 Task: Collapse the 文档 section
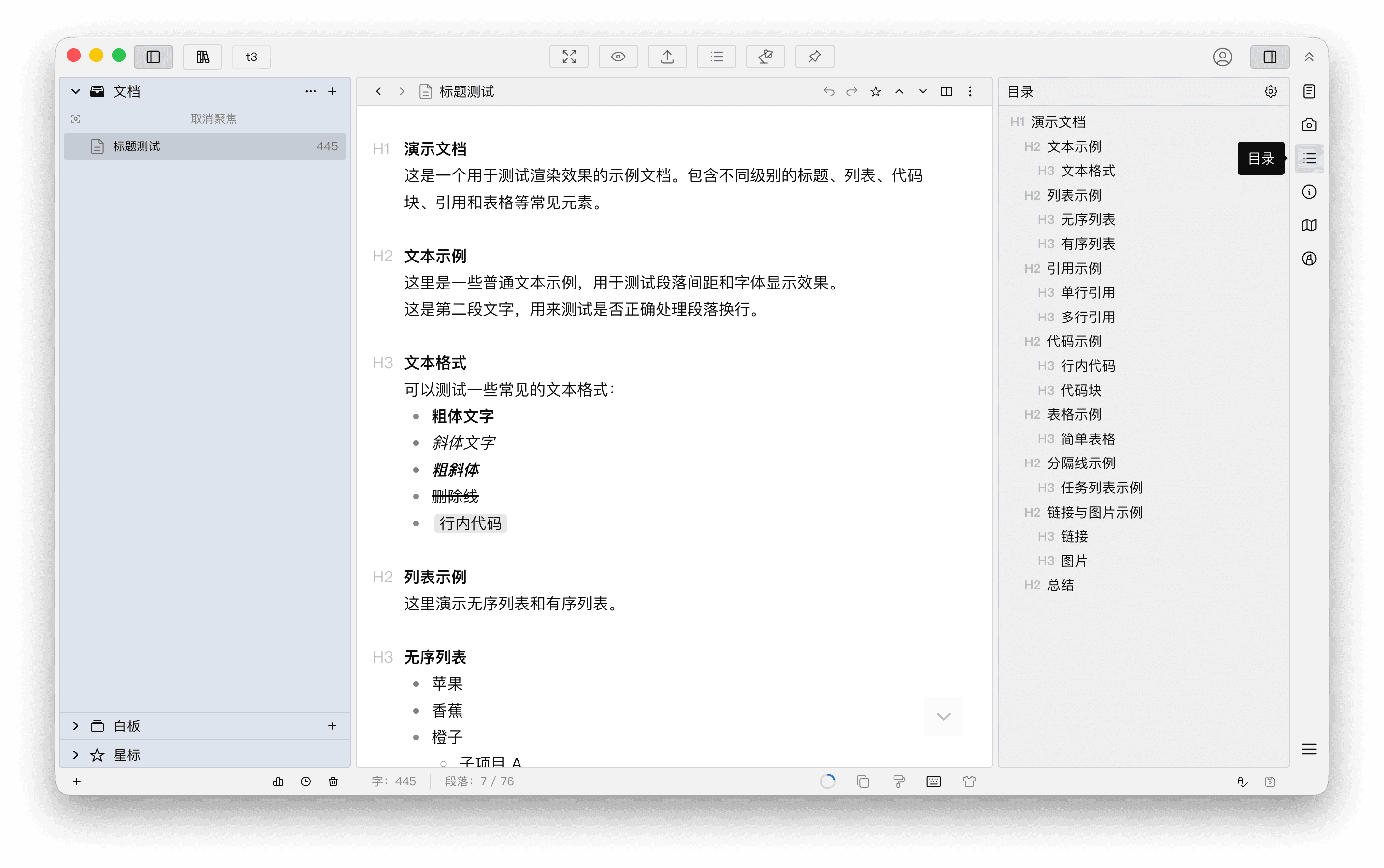point(75,92)
